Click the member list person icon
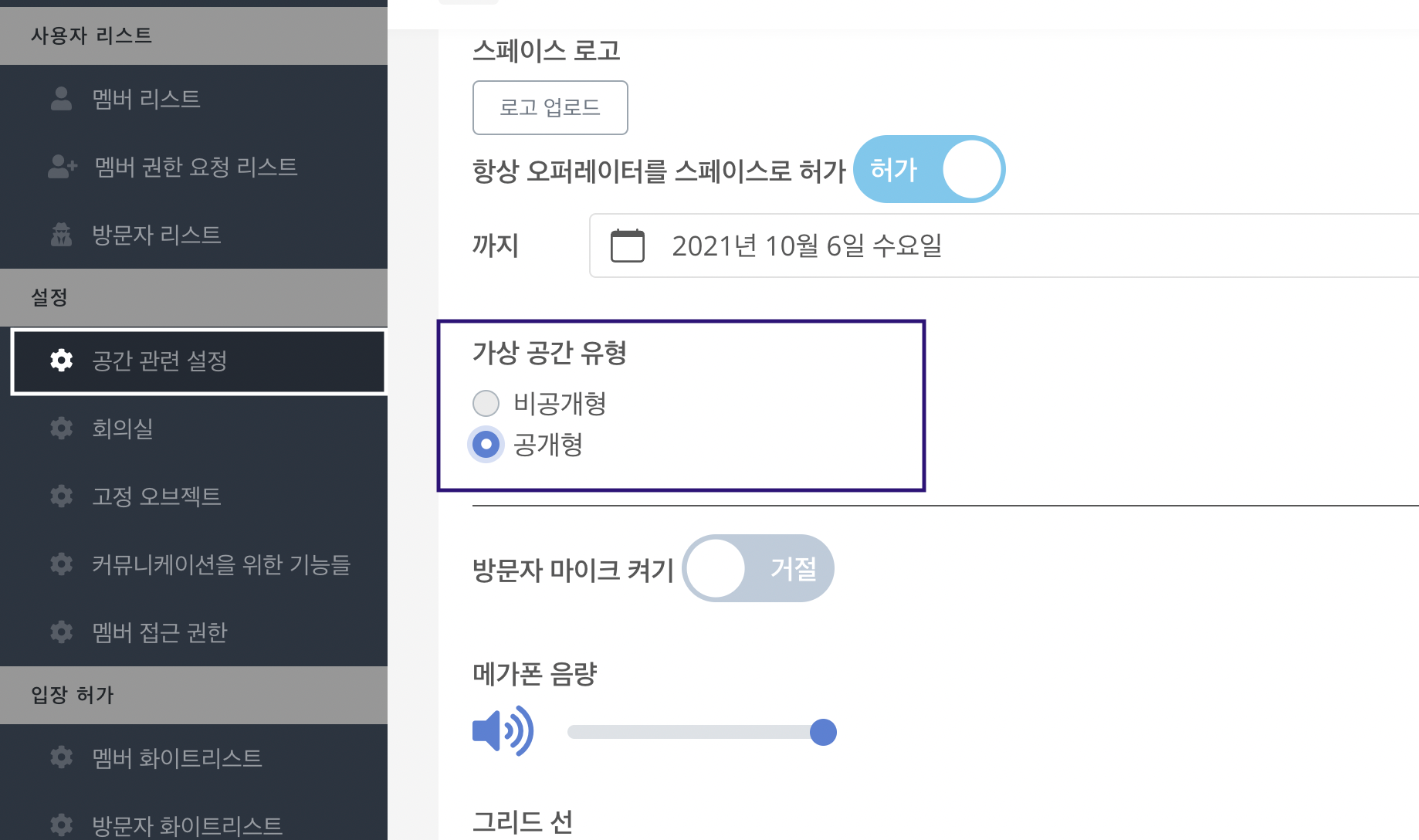The width and height of the screenshot is (1419, 840). (x=61, y=99)
